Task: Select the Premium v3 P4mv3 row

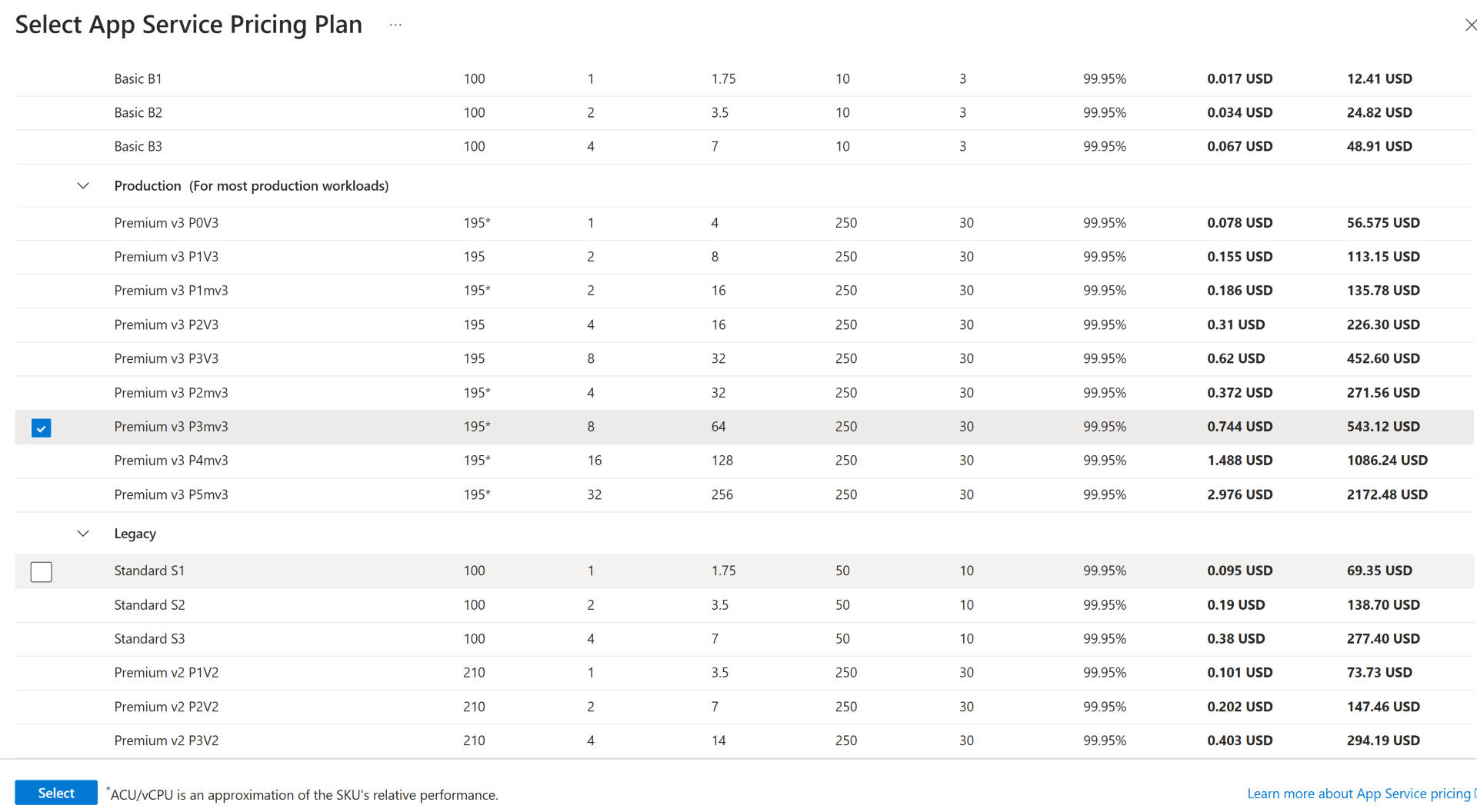Action: pos(171,461)
